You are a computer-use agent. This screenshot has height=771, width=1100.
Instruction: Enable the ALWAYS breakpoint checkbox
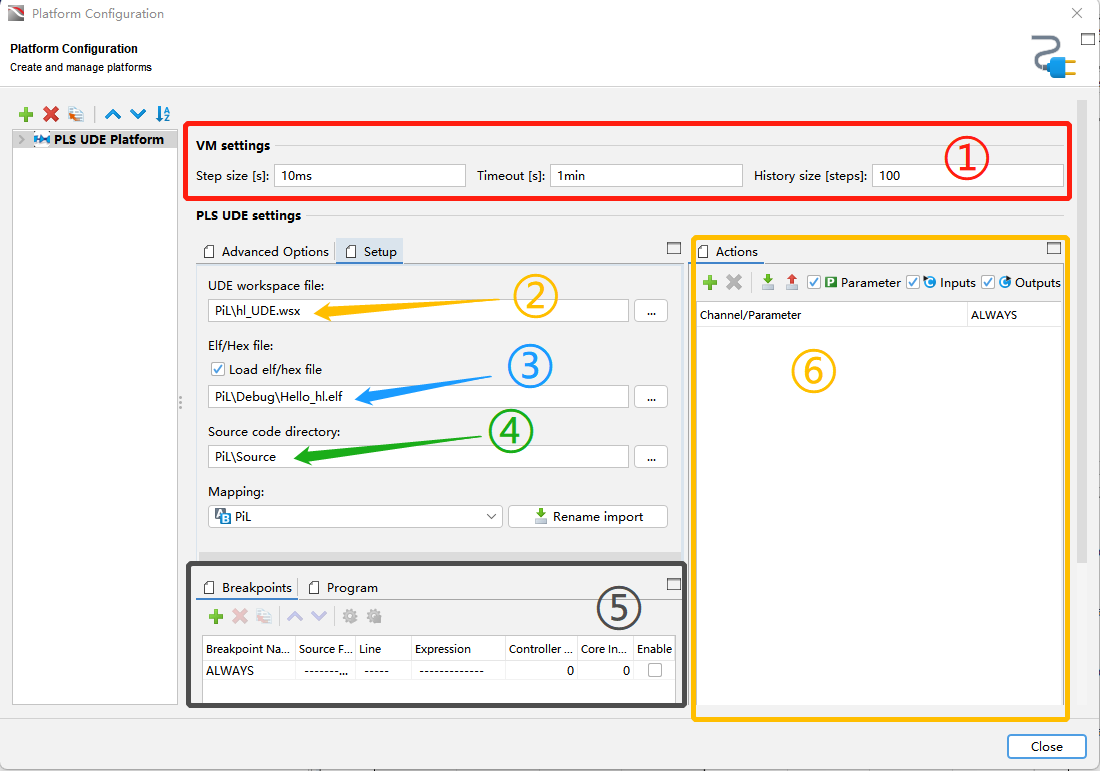click(x=655, y=671)
